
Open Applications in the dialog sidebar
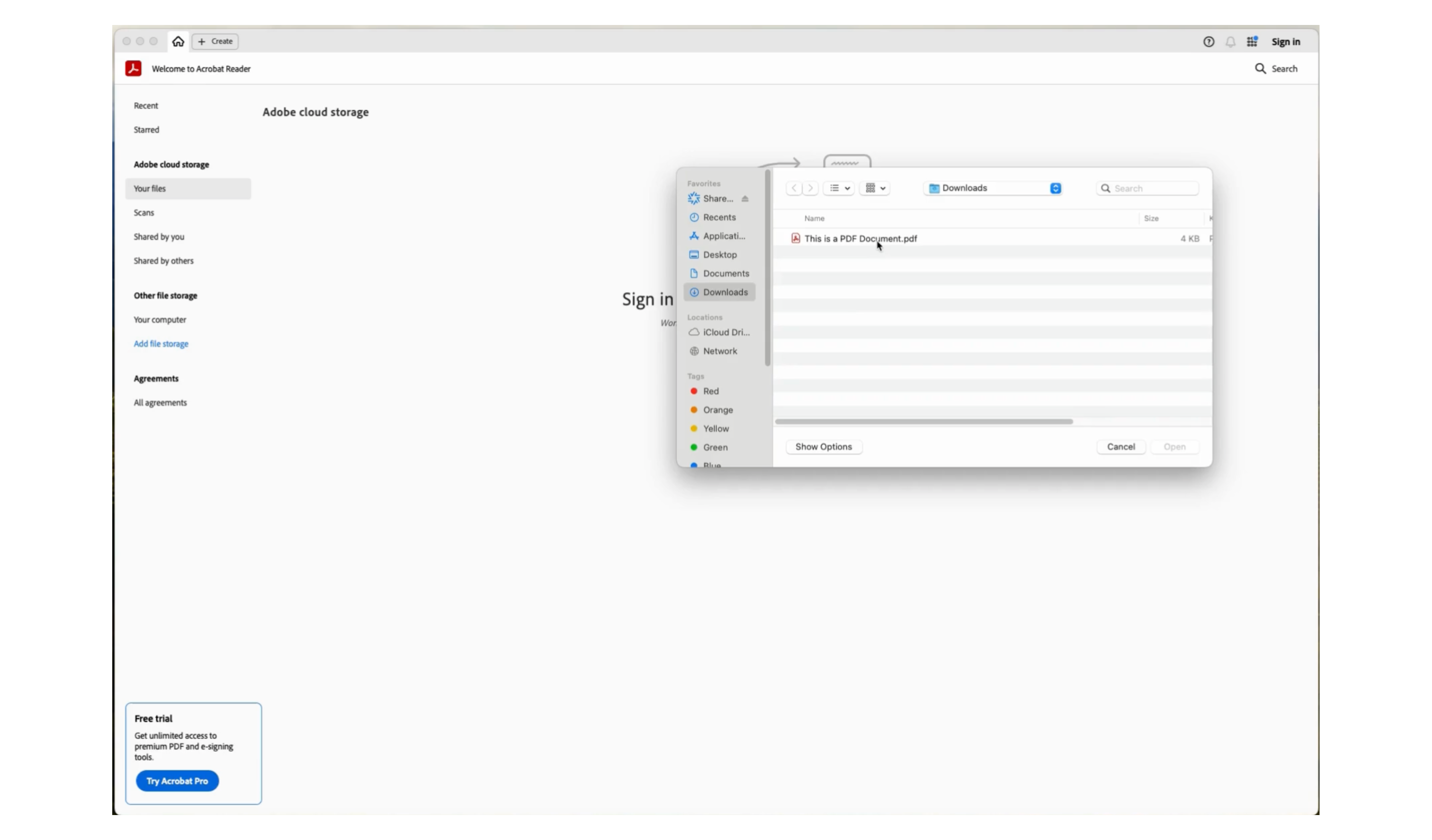pyautogui.click(x=719, y=236)
